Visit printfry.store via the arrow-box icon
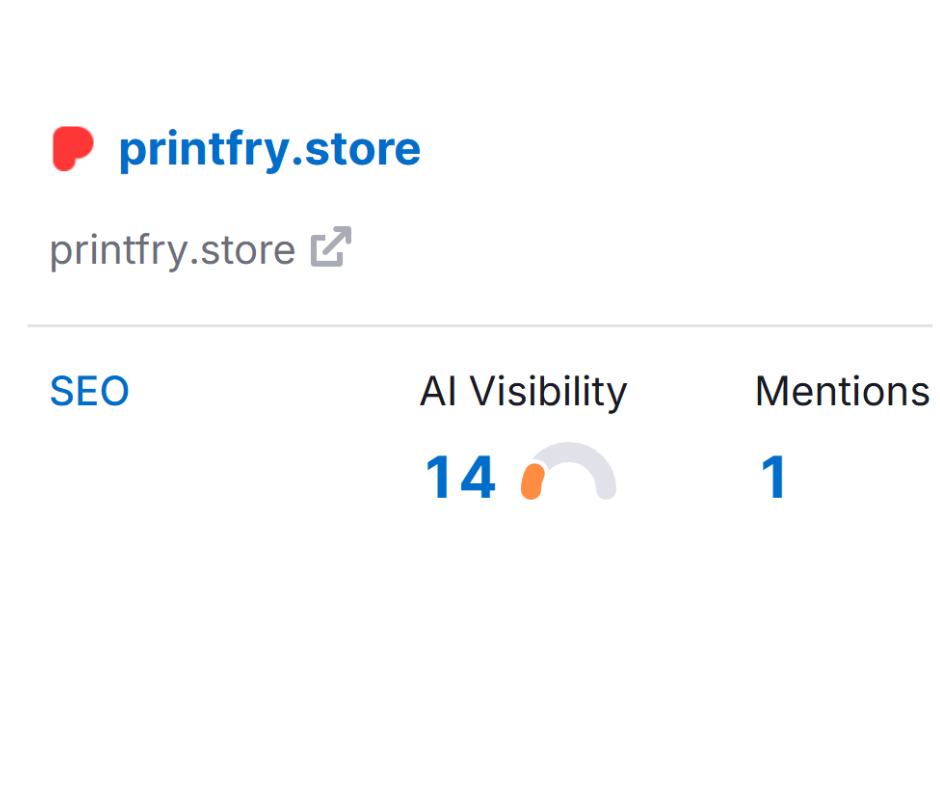The image size is (940, 788). point(331,248)
